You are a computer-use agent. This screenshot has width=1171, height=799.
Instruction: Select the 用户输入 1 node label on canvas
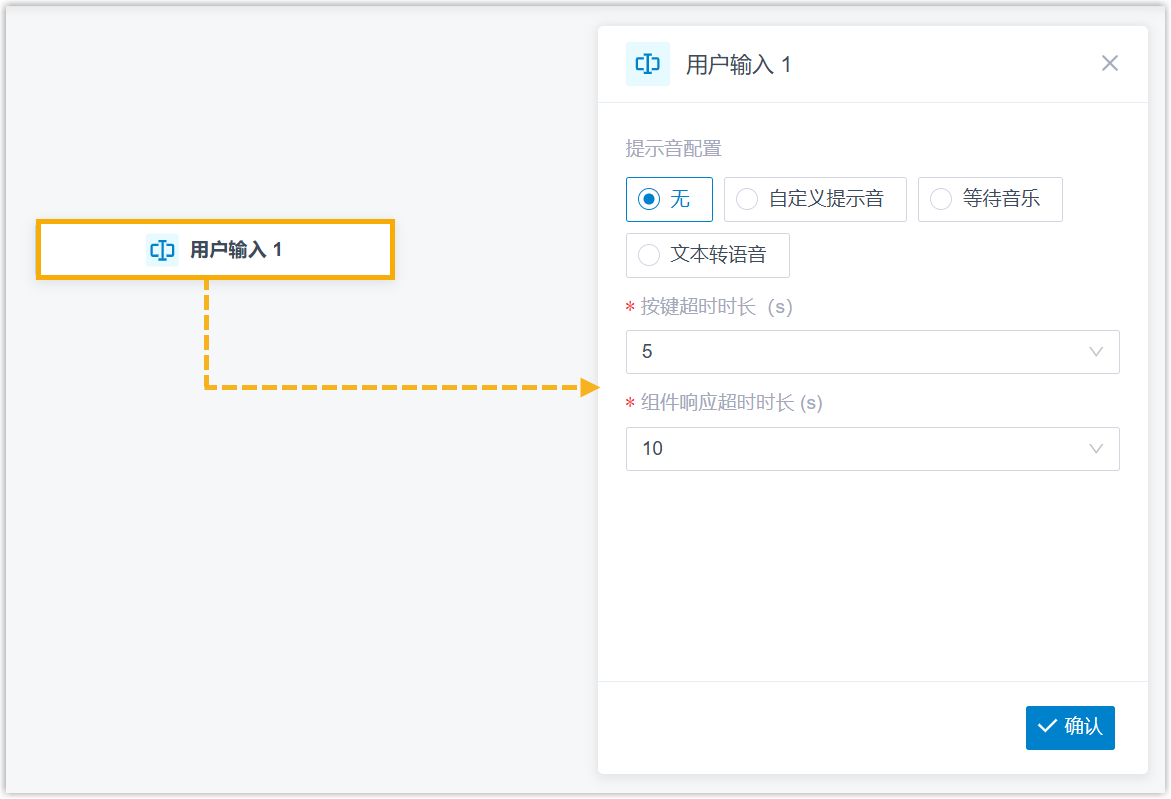pyautogui.click(x=236, y=250)
